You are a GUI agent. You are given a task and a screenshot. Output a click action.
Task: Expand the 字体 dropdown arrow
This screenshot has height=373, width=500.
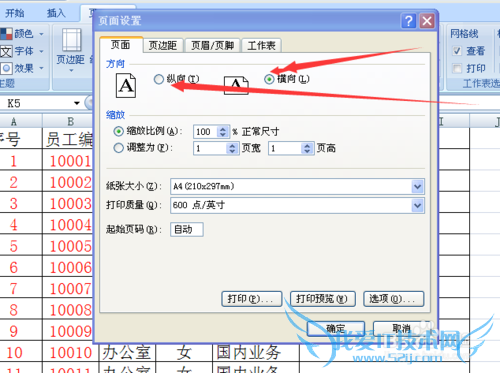pos(41,51)
